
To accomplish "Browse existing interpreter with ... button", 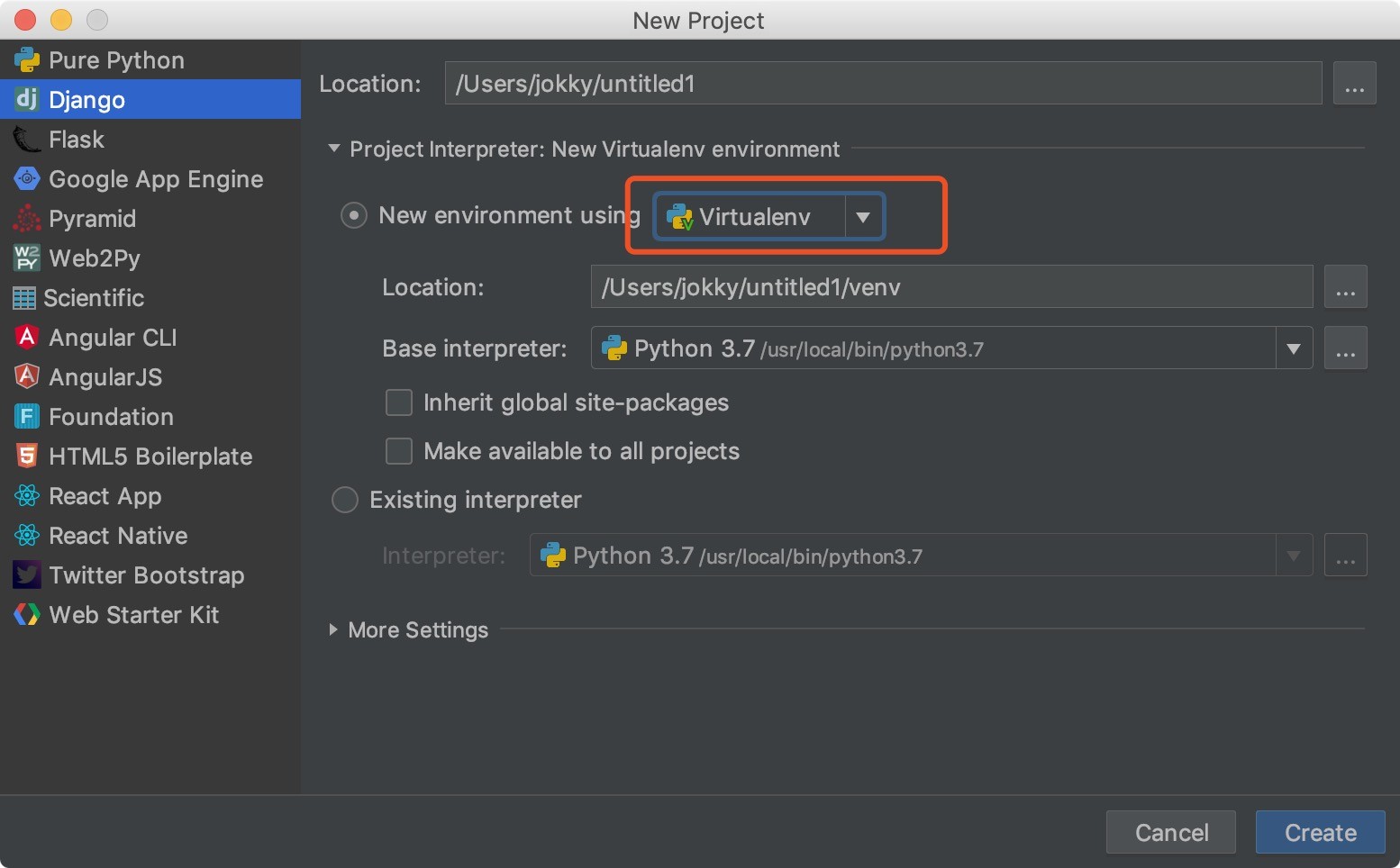I will (x=1345, y=556).
